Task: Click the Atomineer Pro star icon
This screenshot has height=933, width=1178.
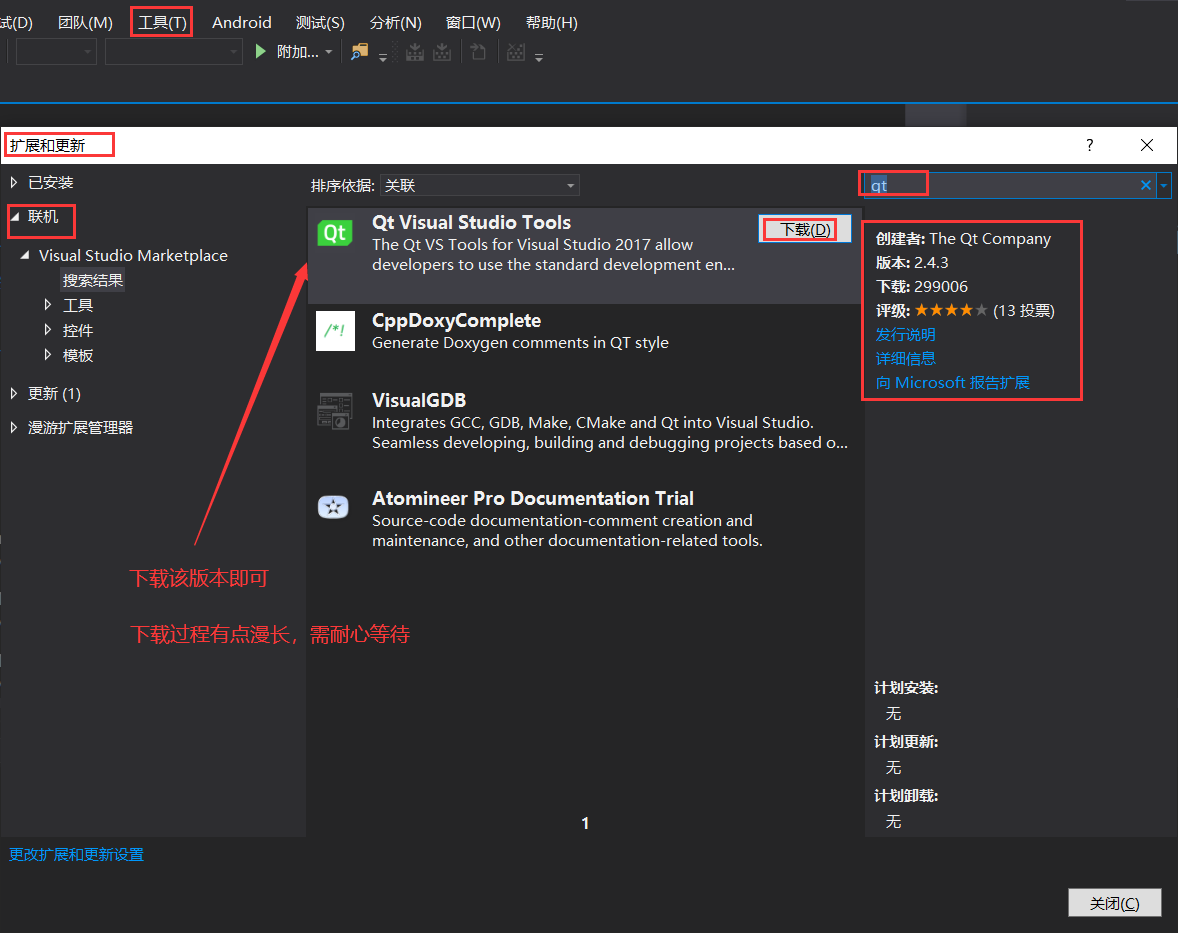Action: 333,507
